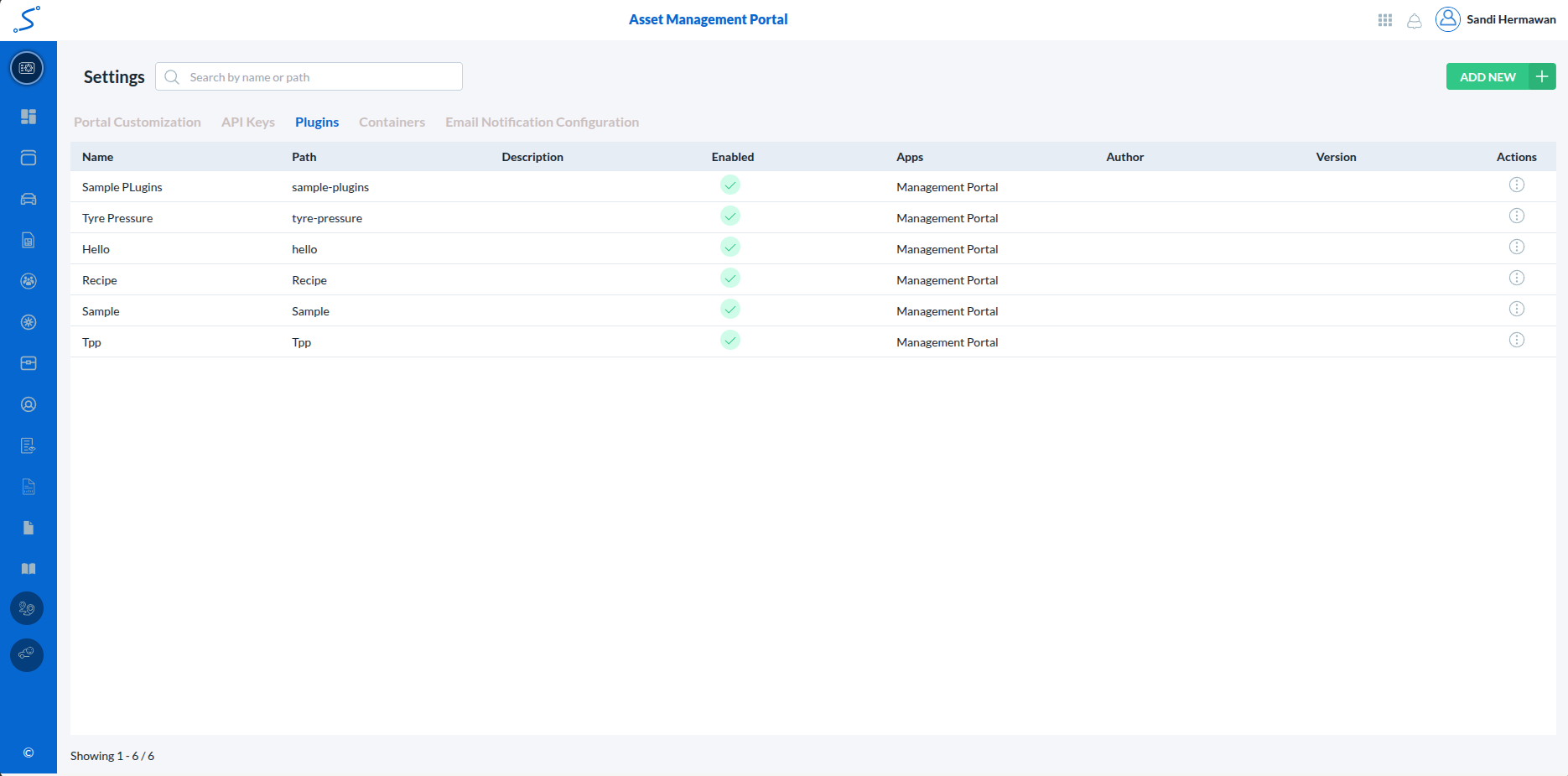Open the apps grid launcher icon

pos(1385,20)
